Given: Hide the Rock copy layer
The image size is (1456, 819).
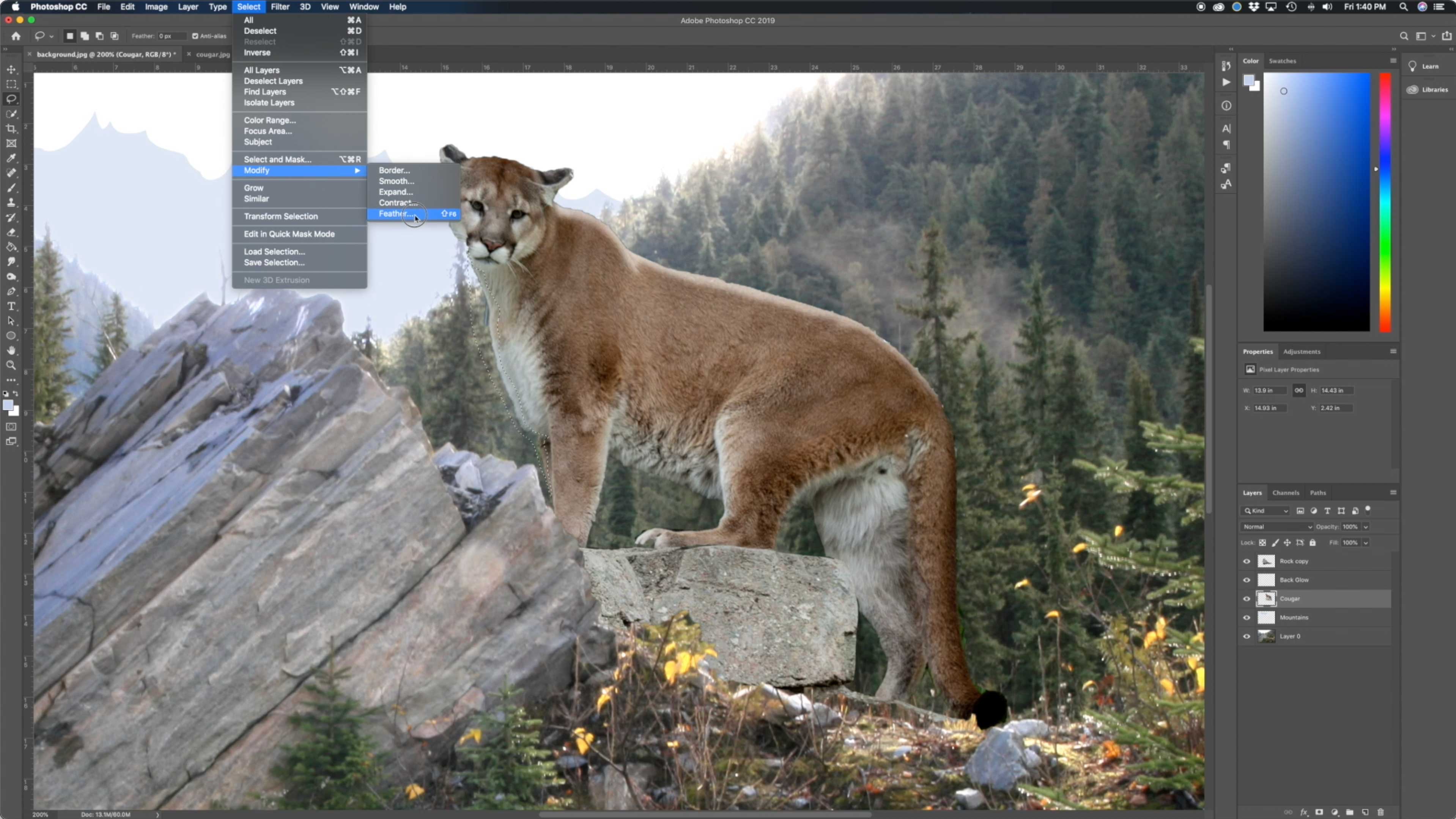Looking at the screenshot, I should tap(1247, 561).
